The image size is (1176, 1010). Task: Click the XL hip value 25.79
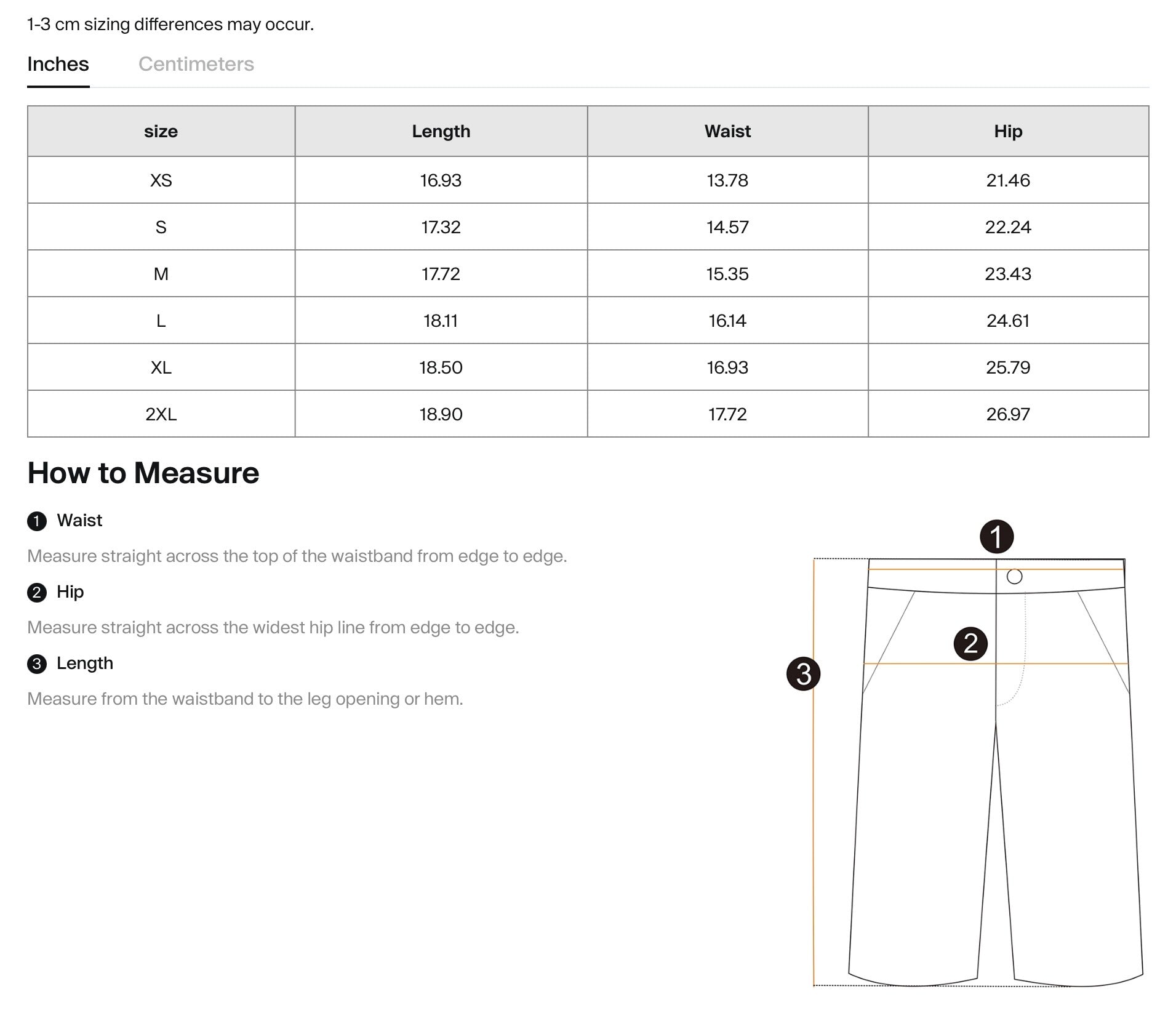pos(1008,367)
